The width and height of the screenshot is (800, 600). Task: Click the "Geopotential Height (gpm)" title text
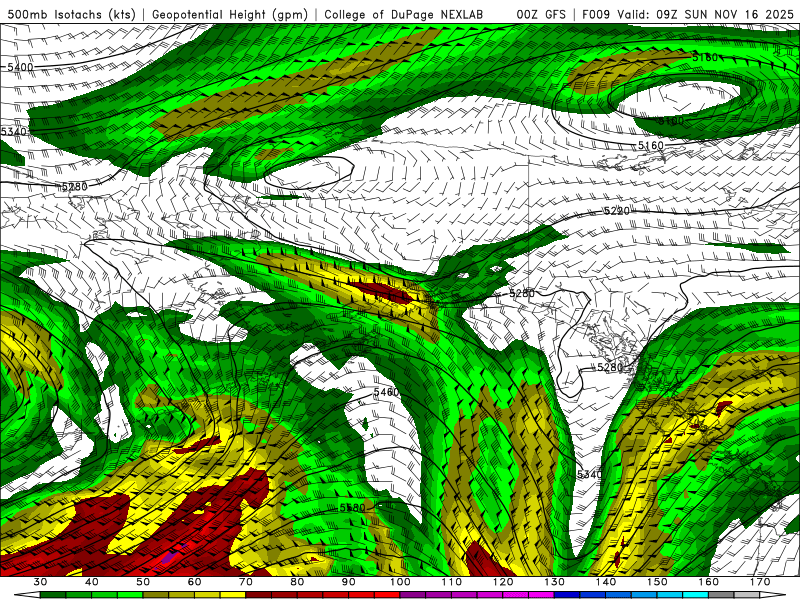(230, 14)
